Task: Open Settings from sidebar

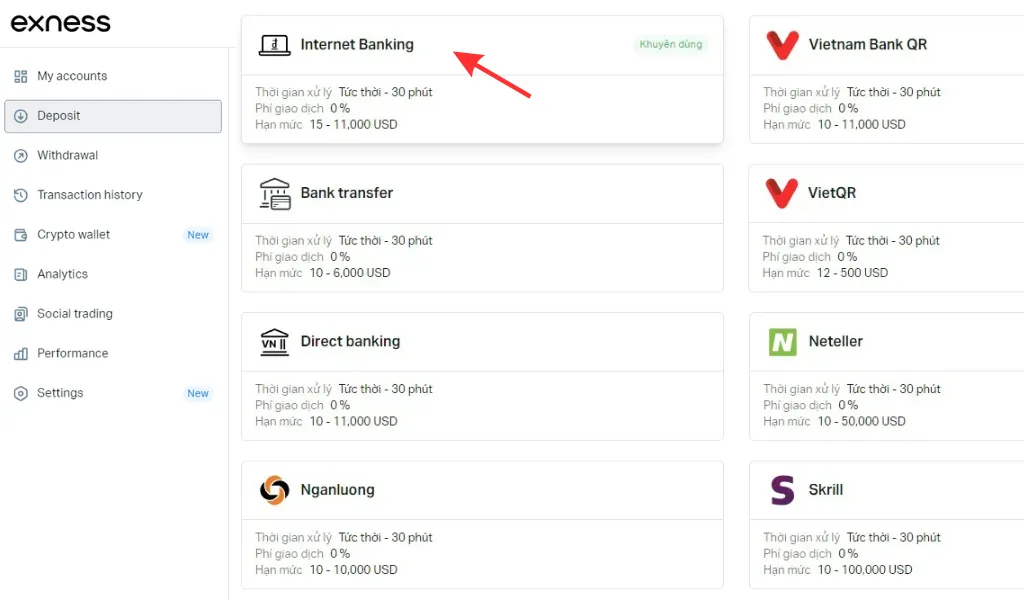Action: pos(60,393)
